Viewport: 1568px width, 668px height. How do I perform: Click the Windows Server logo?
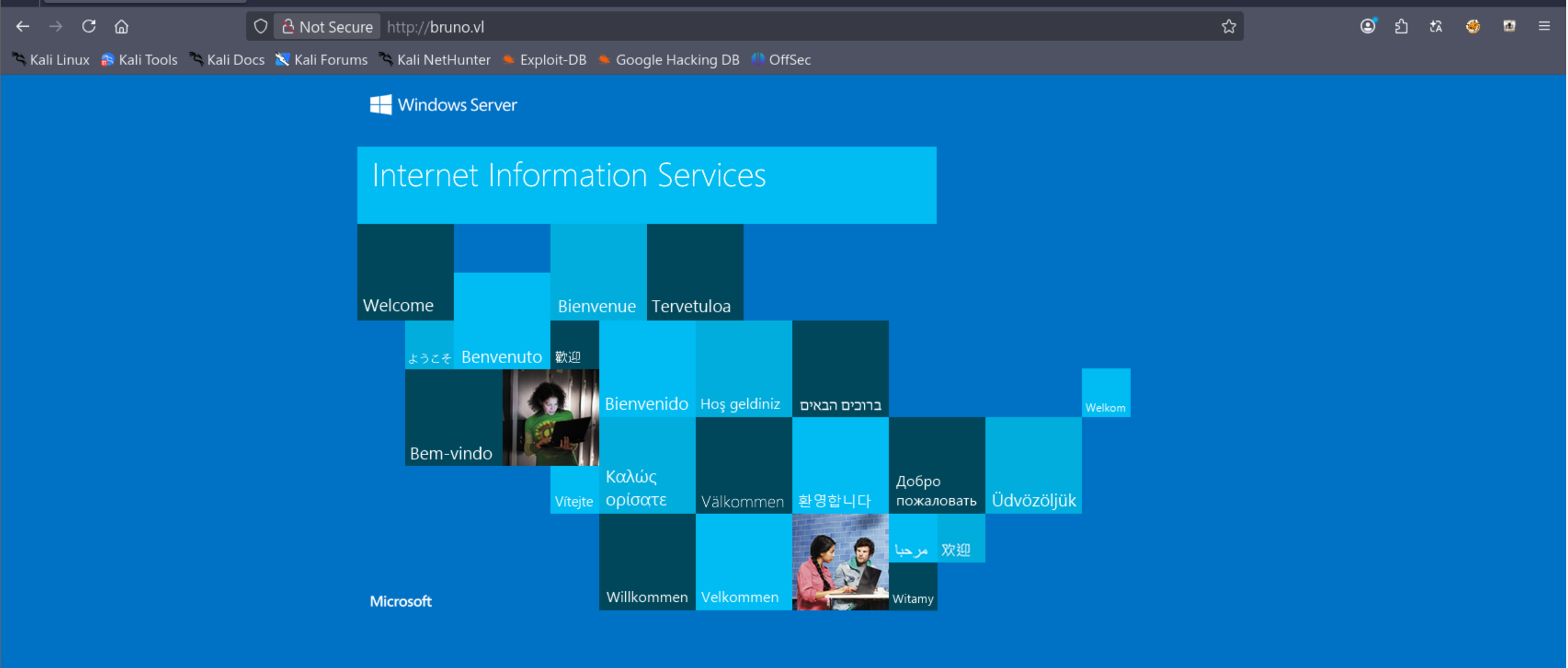click(444, 105)
